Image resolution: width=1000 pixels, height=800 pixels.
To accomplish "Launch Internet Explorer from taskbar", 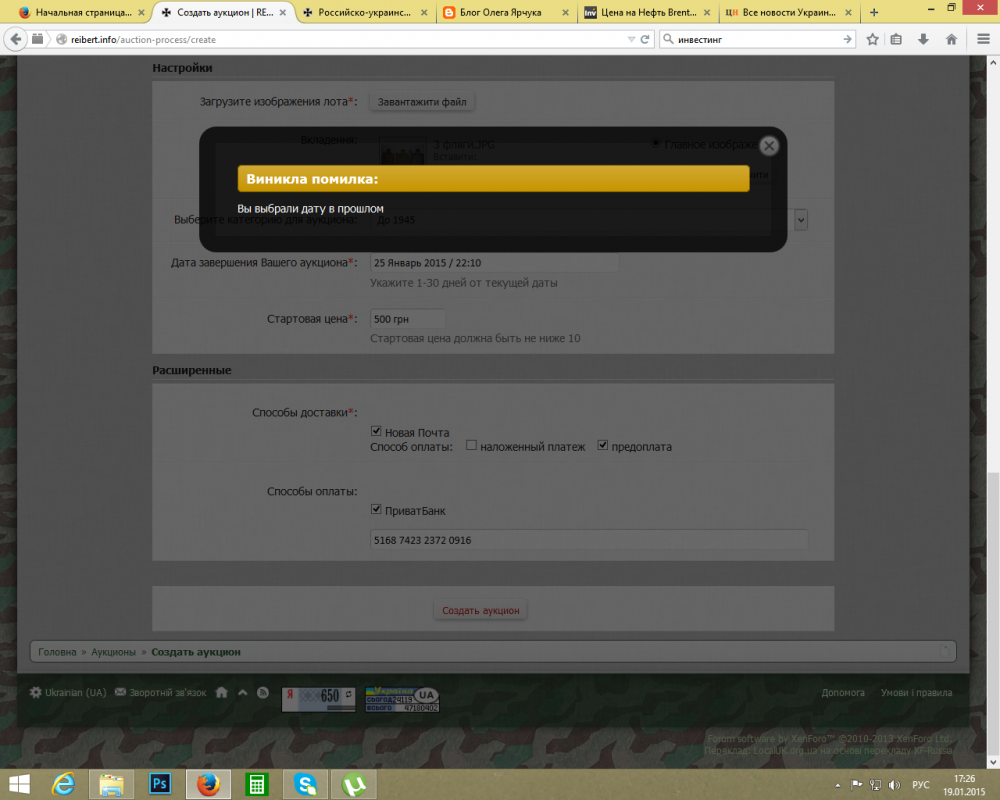I will coord(64,785).
